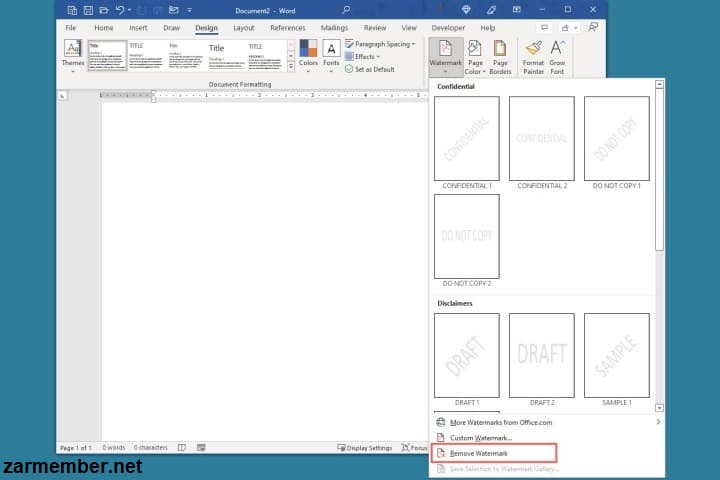The image size is (720, 480).
Task: Switch to the Insert tab
Action: pyautogui.click(x=138, y=28)
